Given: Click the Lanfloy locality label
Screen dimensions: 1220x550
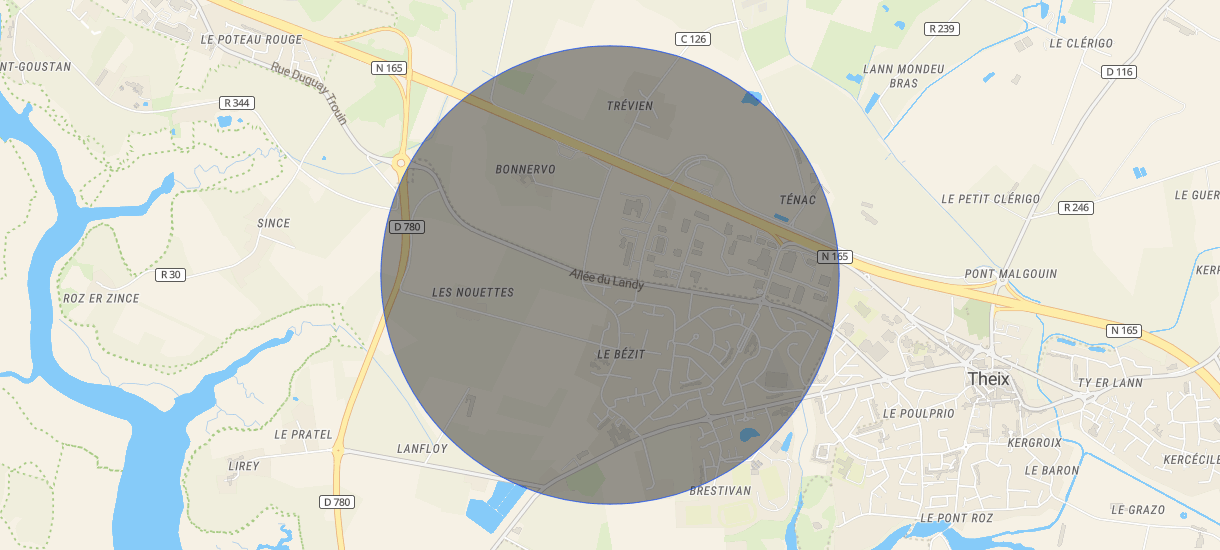Looking at the screenshot, I should coord(422,449).
